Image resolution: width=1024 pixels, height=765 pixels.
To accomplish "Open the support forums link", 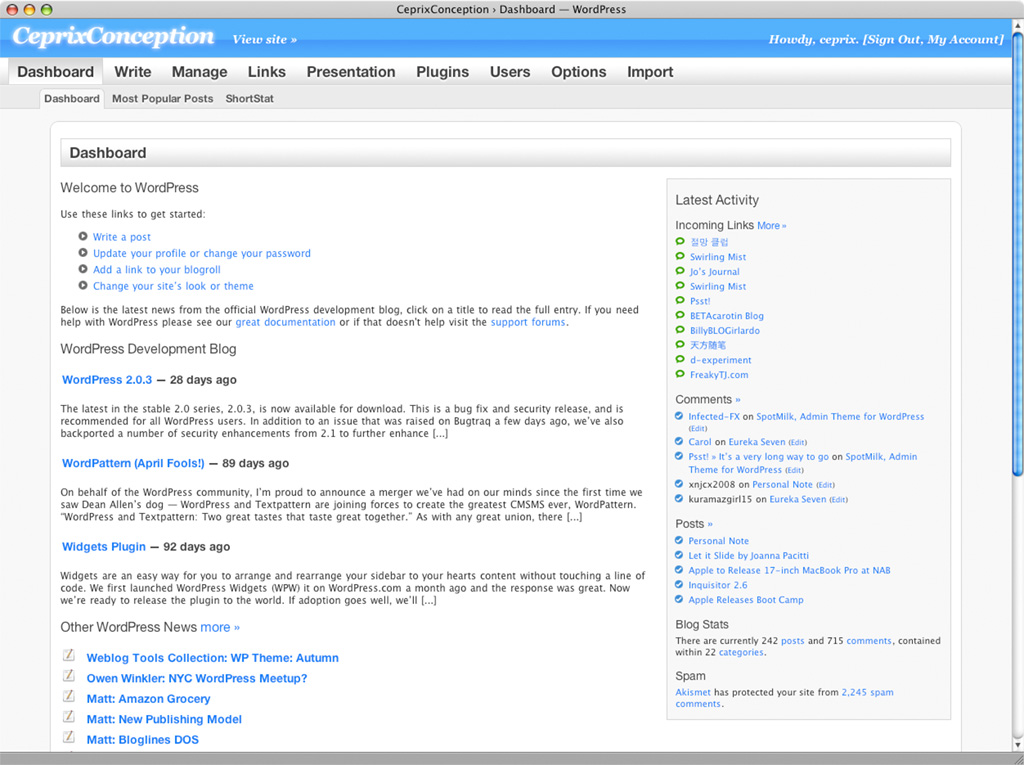I will (528, 322).
